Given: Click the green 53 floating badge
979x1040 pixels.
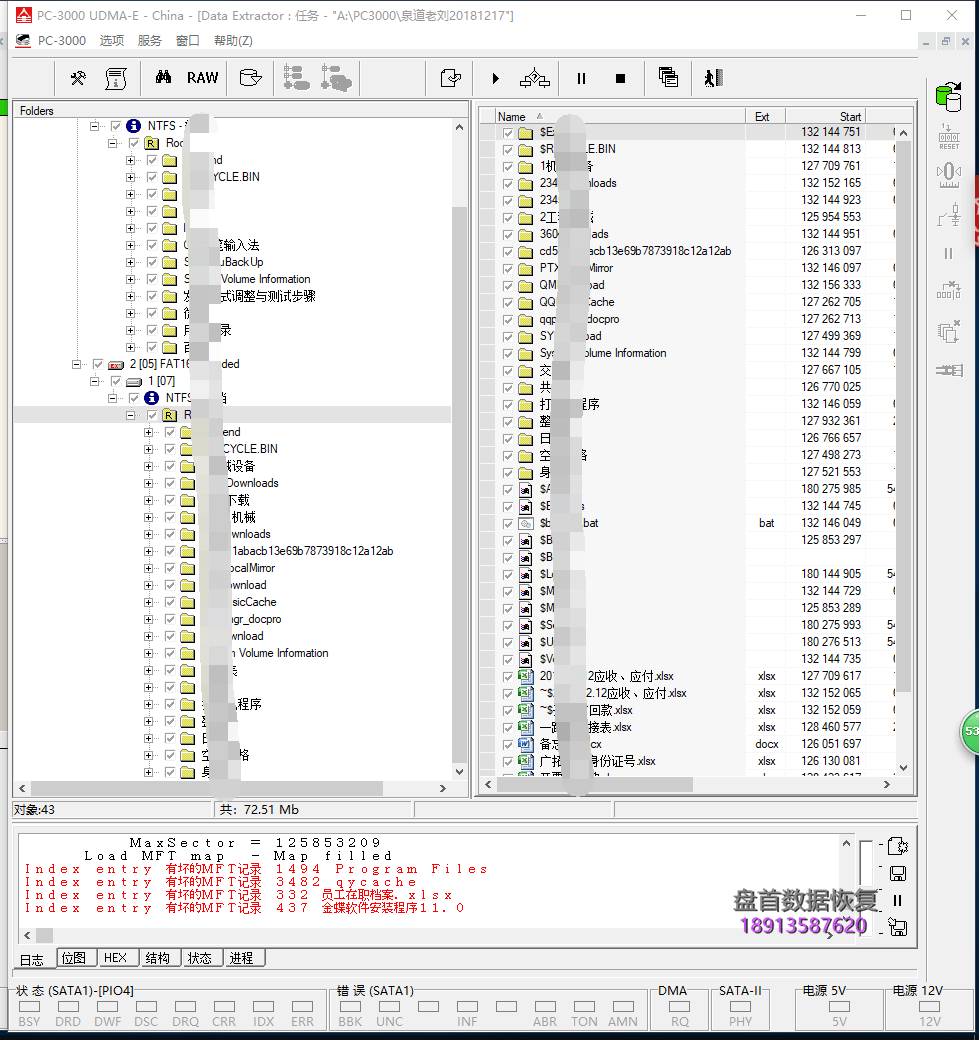Looking at the screenshot, I should tap(970, 731).
